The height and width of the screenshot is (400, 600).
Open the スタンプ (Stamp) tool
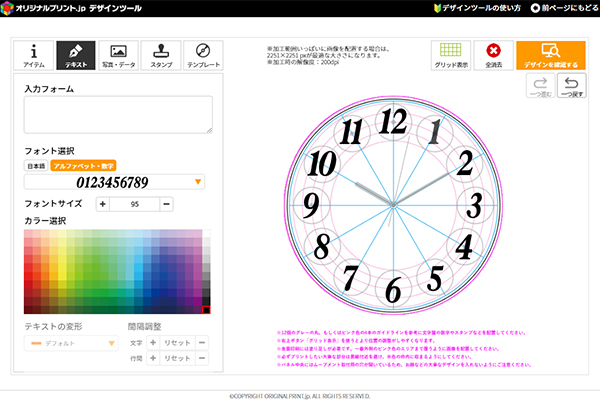tap(161, 53)
